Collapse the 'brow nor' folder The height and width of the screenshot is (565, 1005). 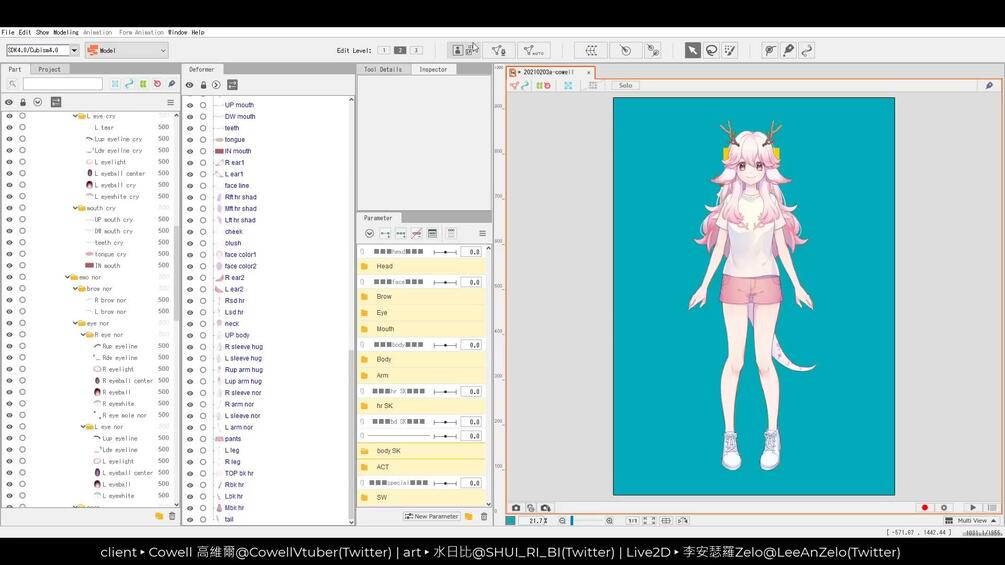point(75,289)
